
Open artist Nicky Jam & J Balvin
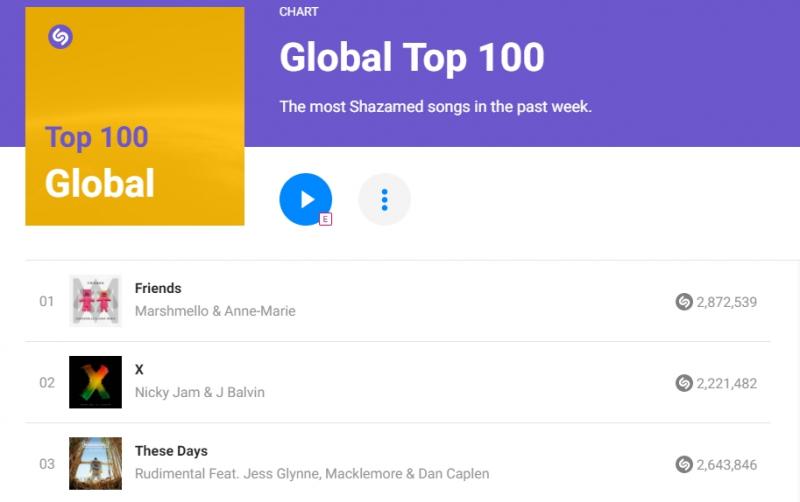(200, 392)
